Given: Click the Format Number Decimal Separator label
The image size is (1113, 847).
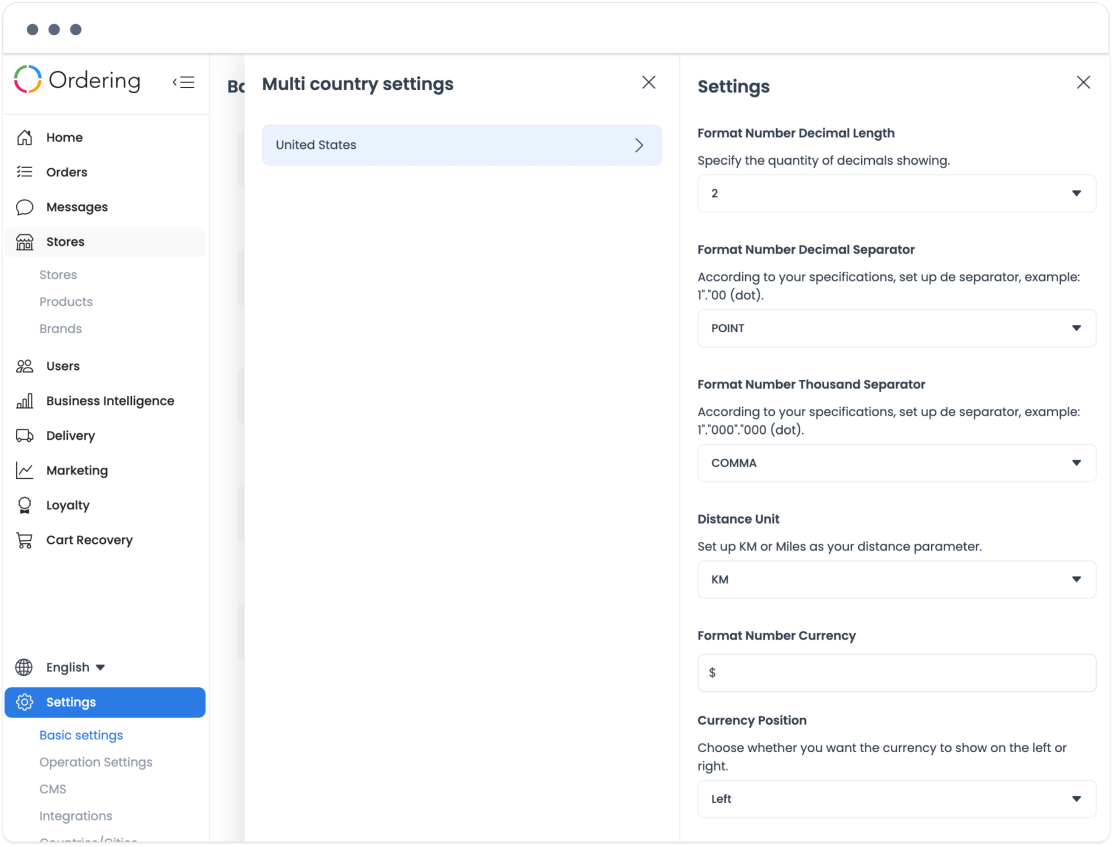Looking at the screenshot, I should [x=806, y=249].
